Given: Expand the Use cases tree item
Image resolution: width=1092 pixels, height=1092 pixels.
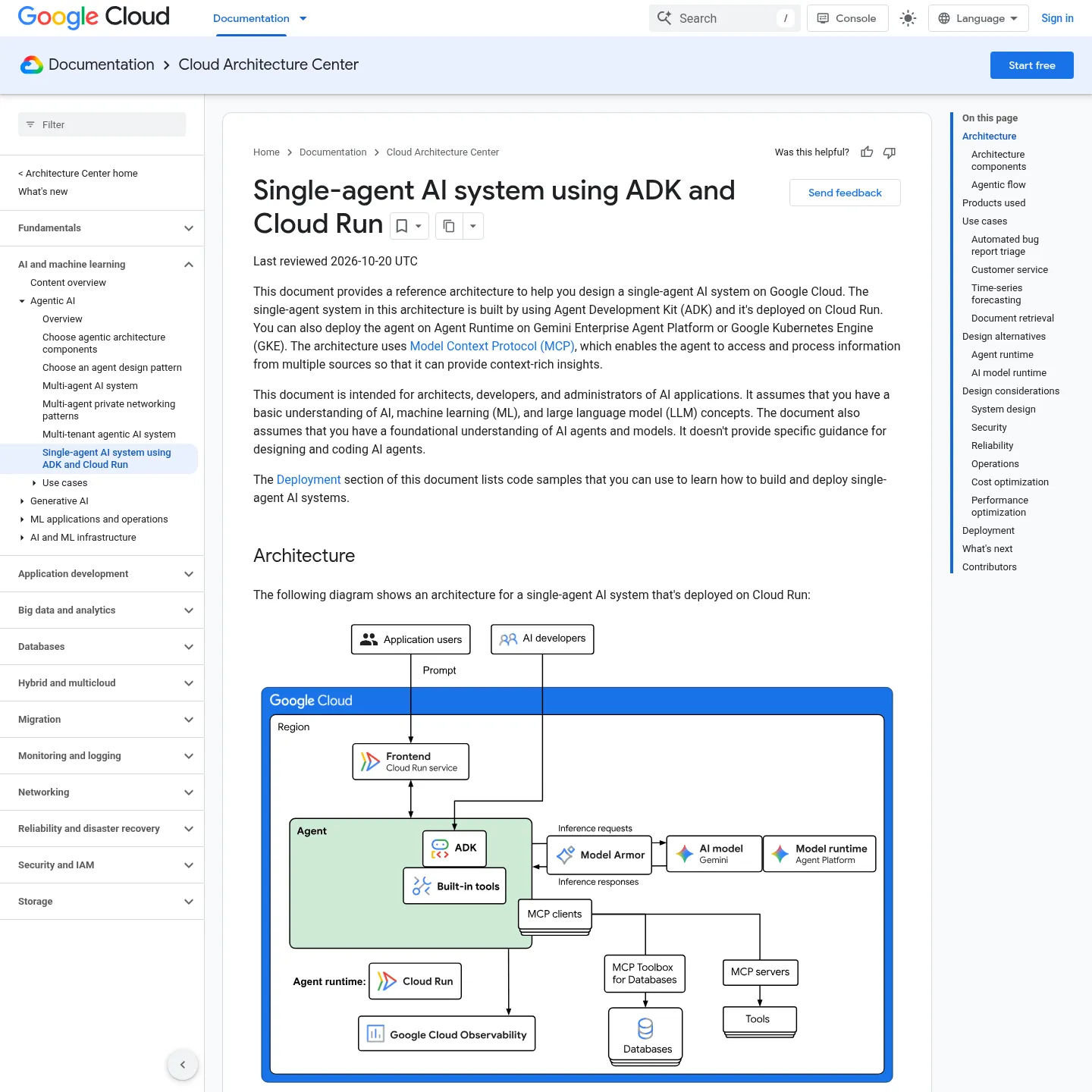Looking at the screenshot, I should pyautogui.click(x=34, y=483).
